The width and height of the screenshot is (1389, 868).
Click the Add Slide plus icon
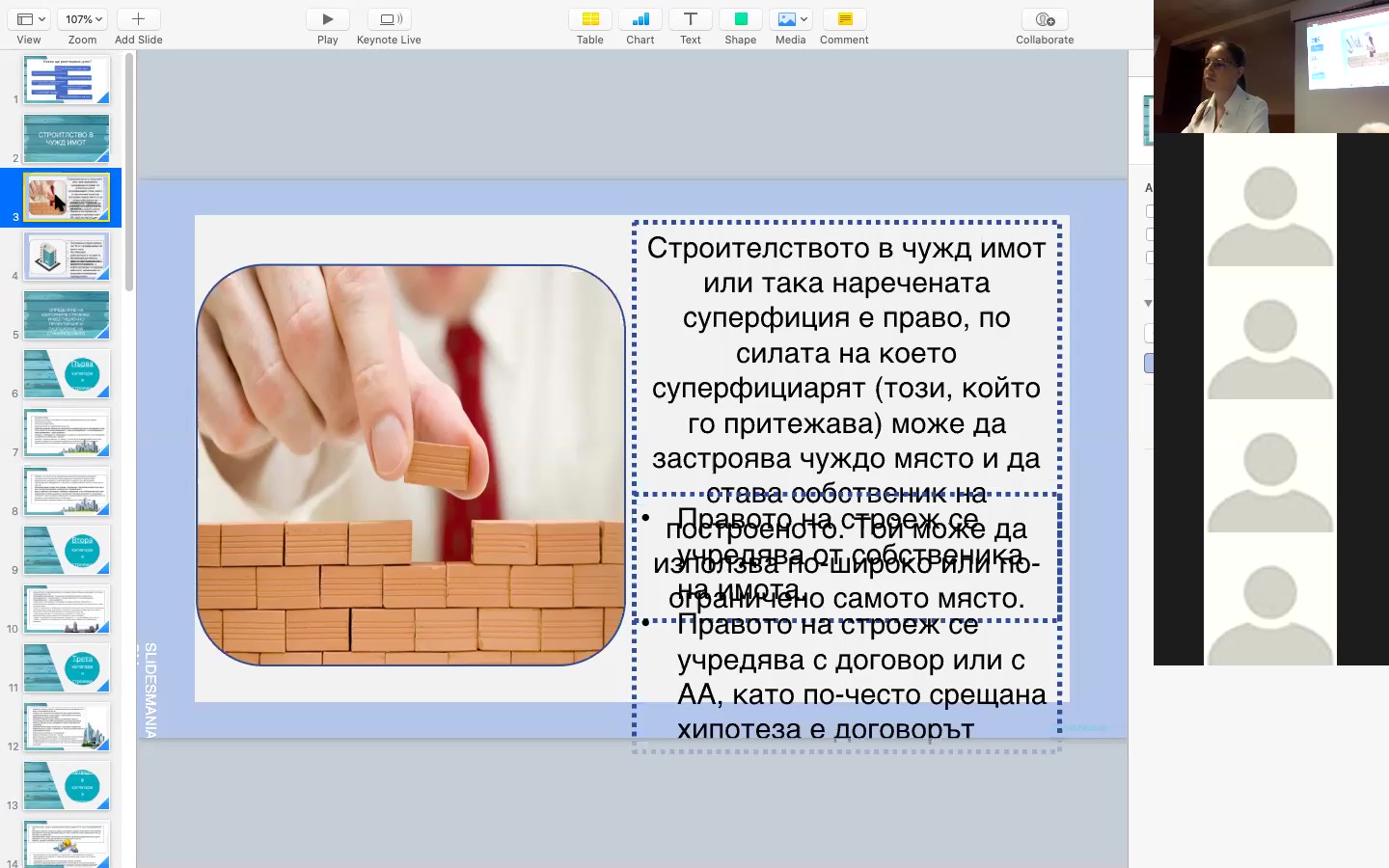point(138,19)
